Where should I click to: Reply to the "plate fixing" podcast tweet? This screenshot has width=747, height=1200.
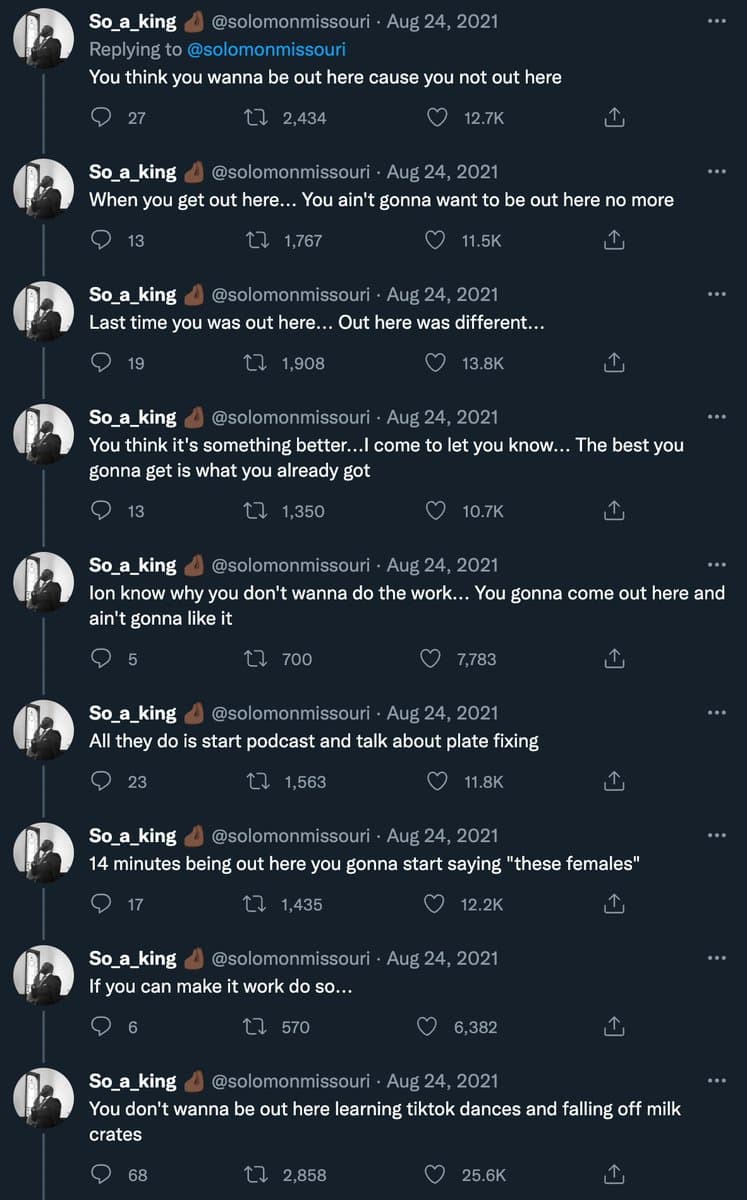[101, 782]
